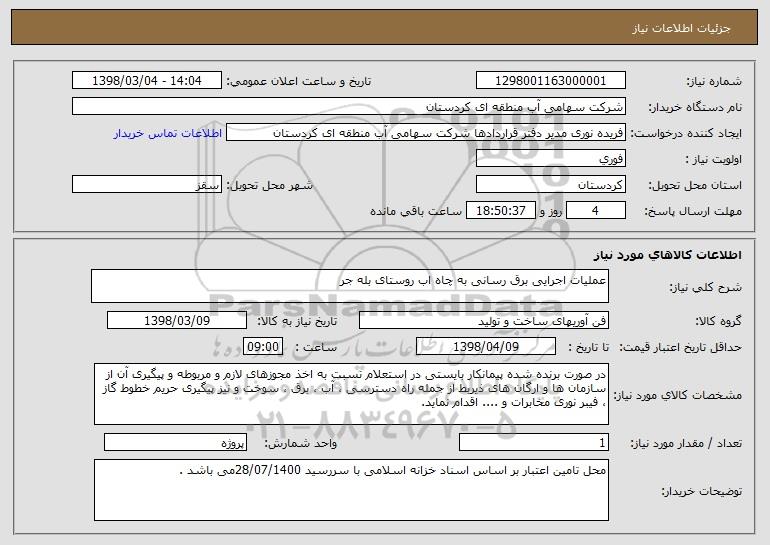Click the ساعت field showing 09:00
This screenshot has width=770, height=545.
(x=263, y=347)
